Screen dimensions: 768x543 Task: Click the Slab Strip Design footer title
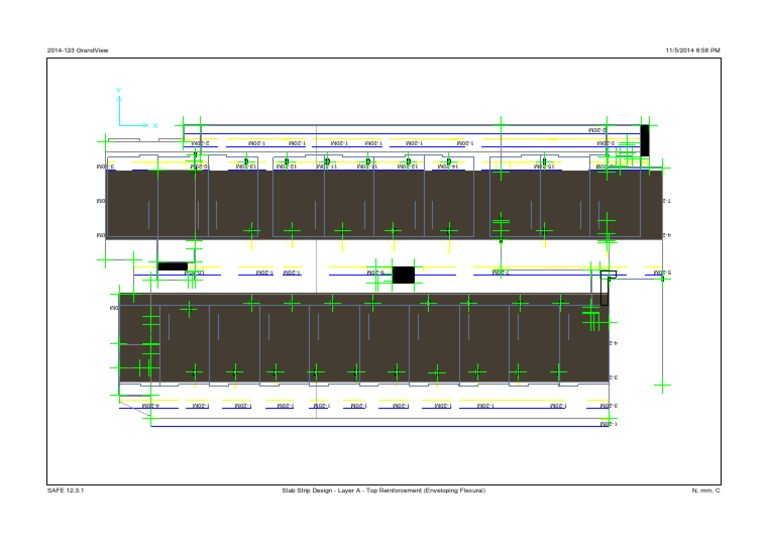point(384,490)
